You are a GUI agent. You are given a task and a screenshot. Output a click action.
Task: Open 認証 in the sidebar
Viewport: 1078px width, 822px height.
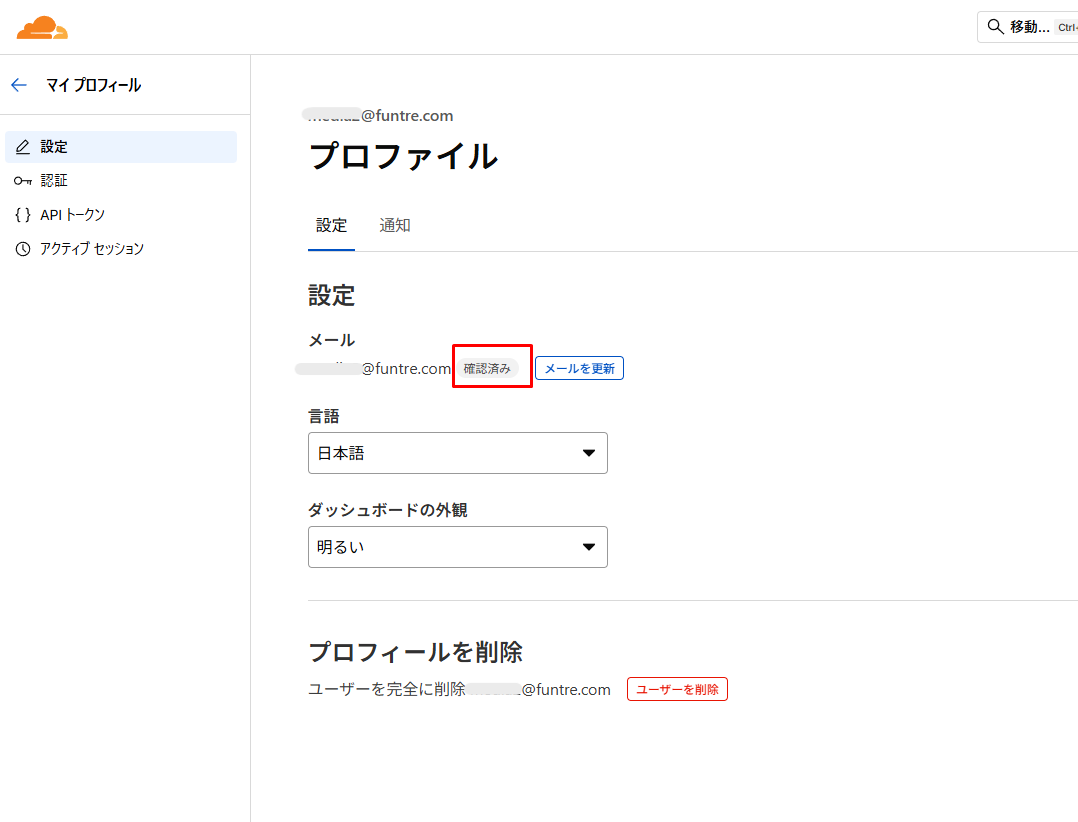(54, 181)
